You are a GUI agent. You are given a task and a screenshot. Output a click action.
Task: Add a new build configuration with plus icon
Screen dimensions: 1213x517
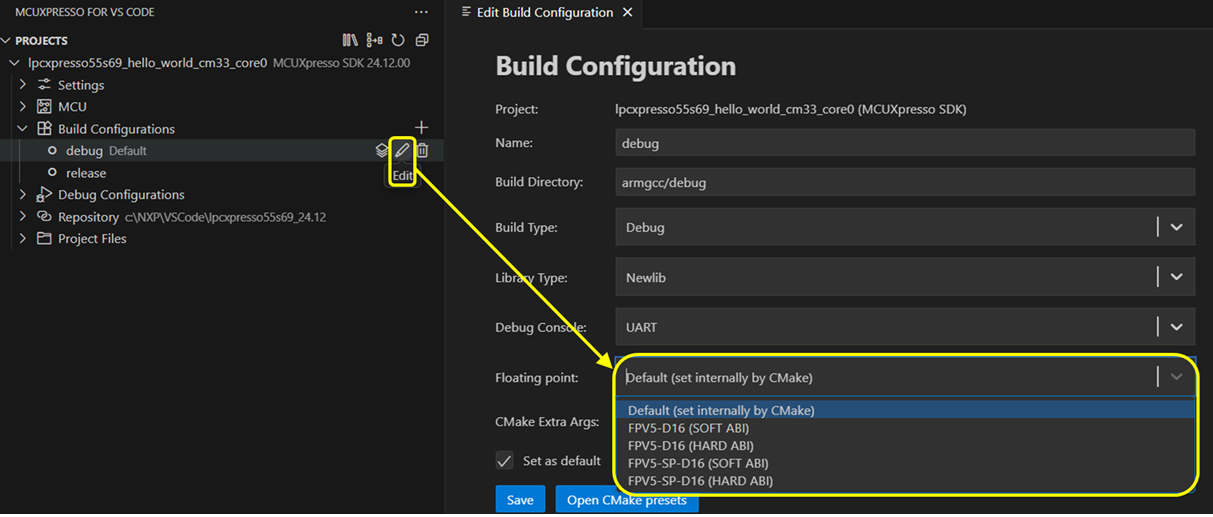coord(421,128)
